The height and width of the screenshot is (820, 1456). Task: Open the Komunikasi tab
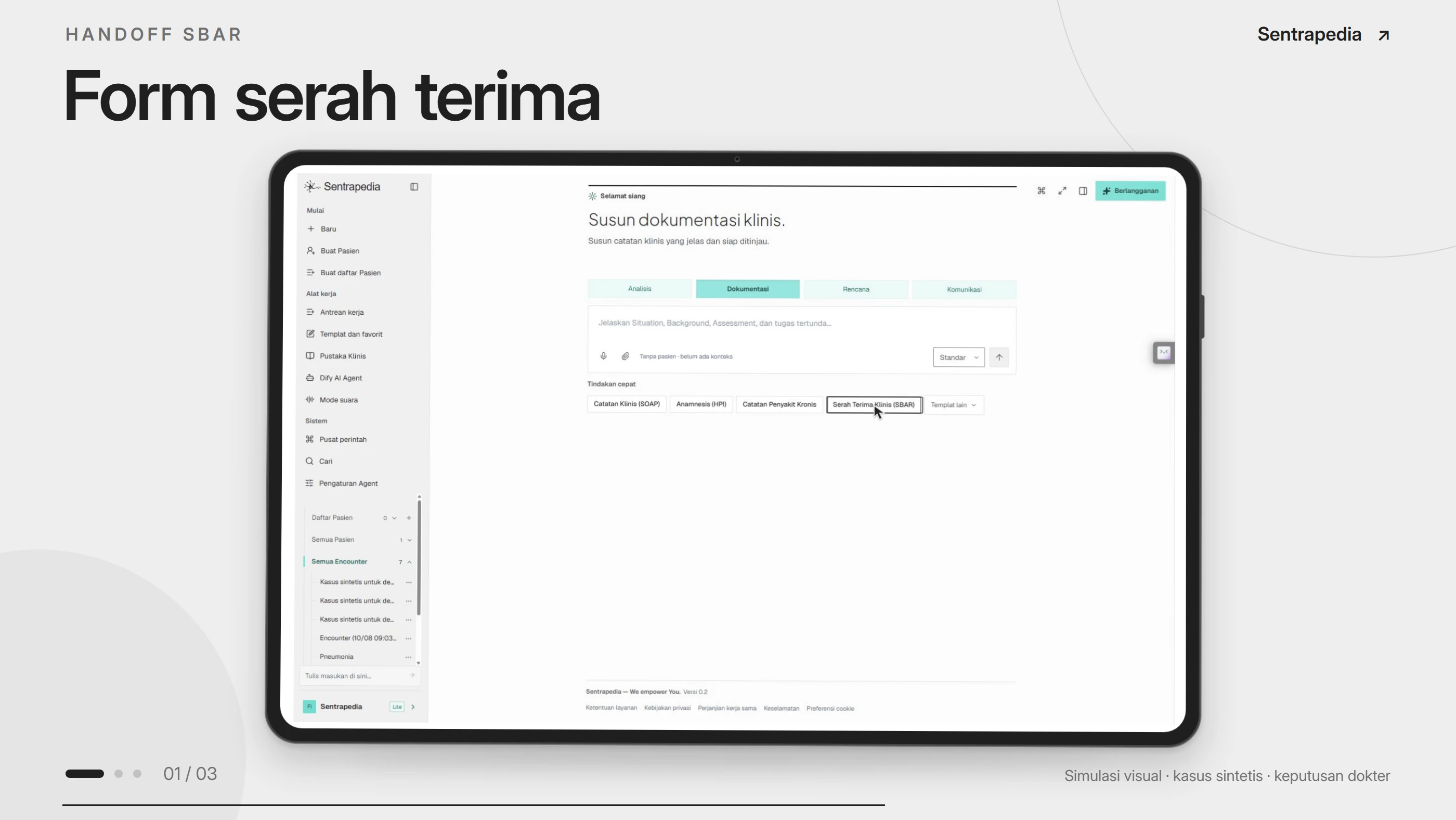(x=964, y=289)
